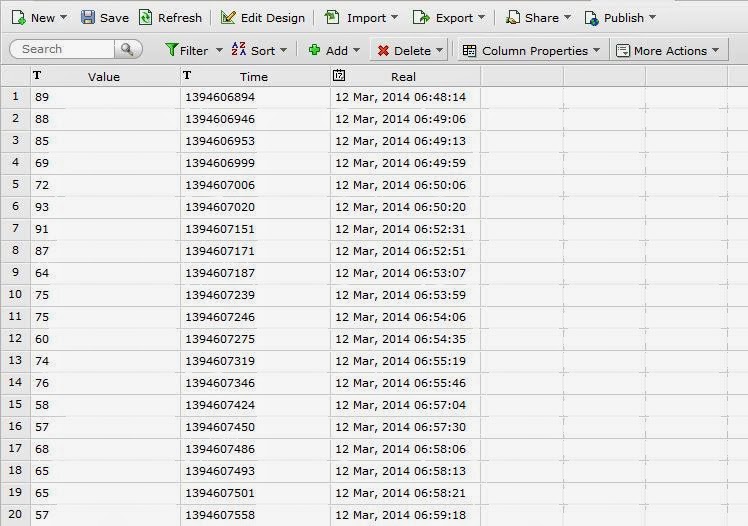Image resolution: width=748 pixels, height=526 pixels.
Task: Click the A-Z Sort icon
Action: (x=239, y=49)
